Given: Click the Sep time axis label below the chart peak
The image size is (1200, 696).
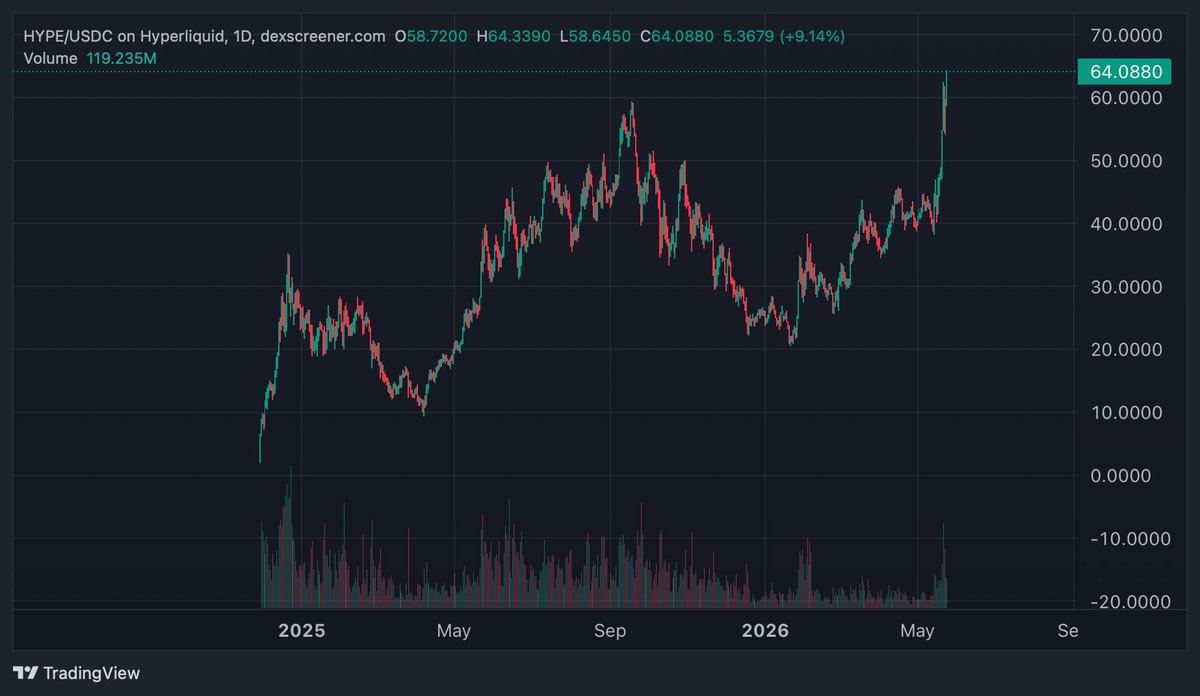Looking at the screenshot, I should [610, 632].
